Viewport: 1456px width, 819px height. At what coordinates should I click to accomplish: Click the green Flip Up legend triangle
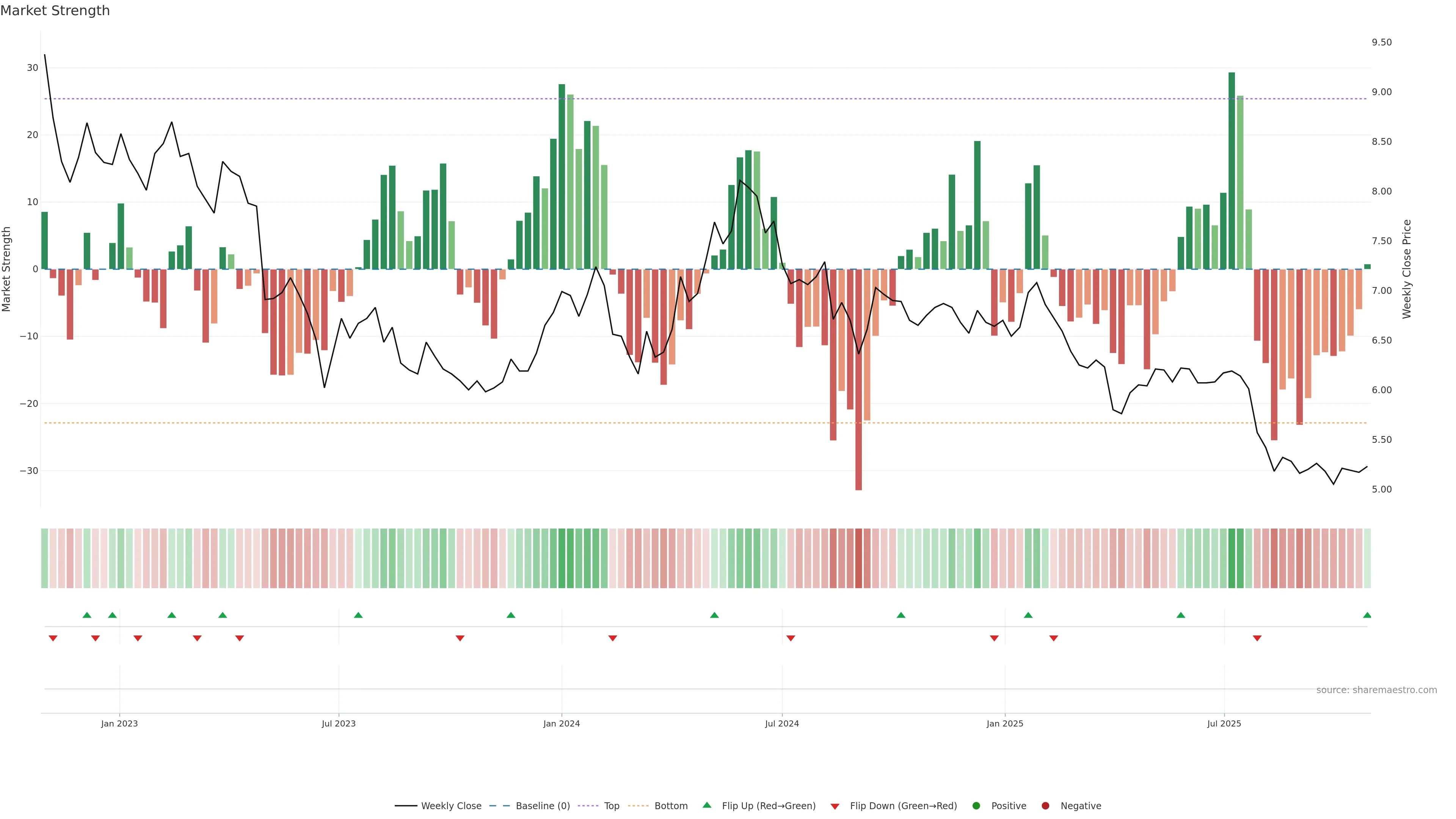point(706,805)
